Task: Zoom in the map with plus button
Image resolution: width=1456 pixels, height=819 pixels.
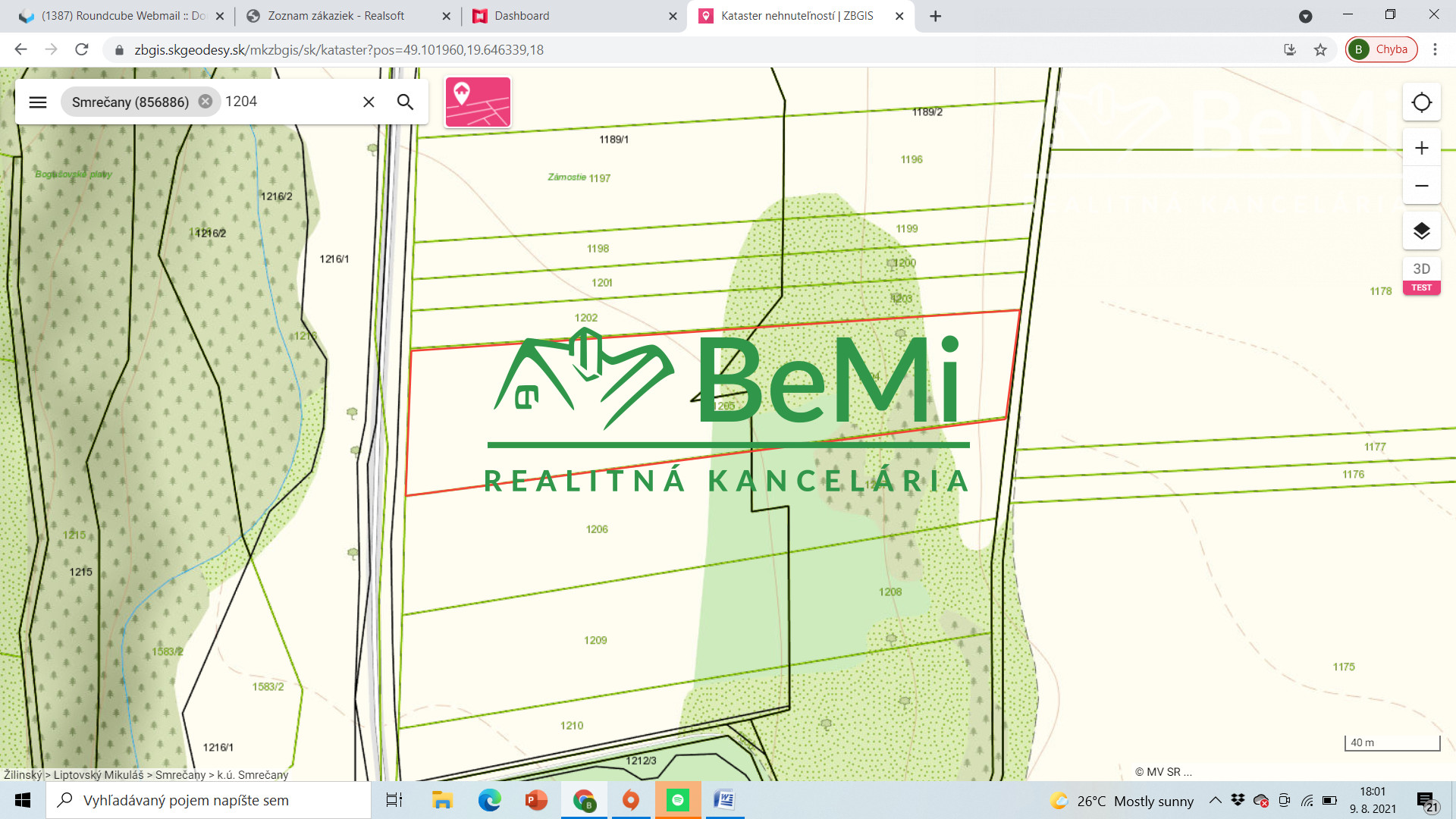Action: (1422, 148)
